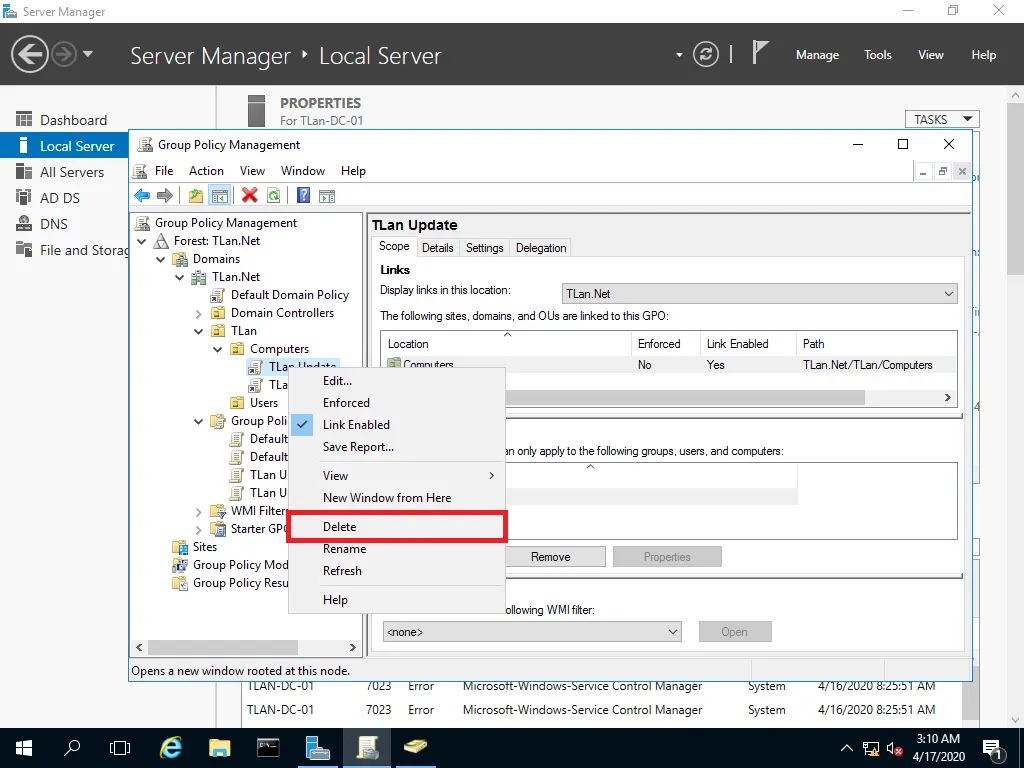Collapse the Domains tree node

(161, 259)
